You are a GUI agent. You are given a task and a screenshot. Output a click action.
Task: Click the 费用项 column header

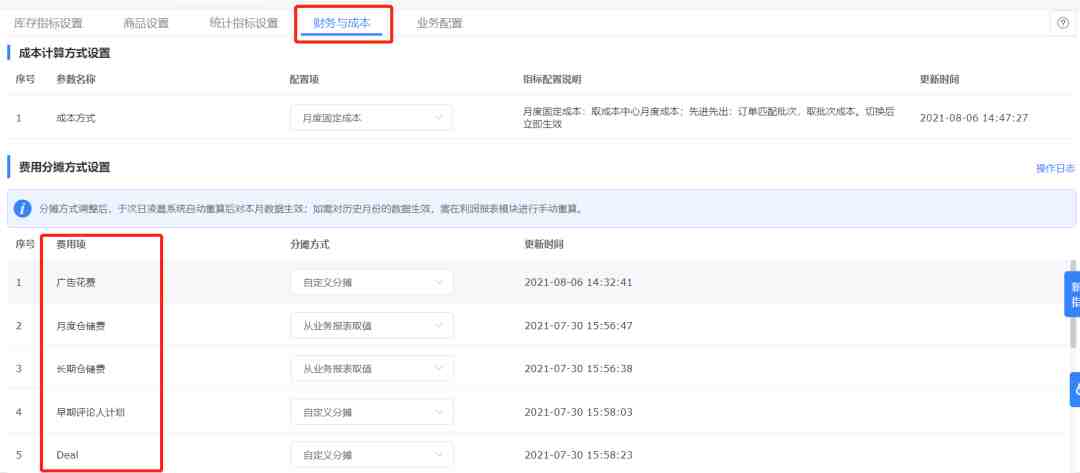click(71, 244)
